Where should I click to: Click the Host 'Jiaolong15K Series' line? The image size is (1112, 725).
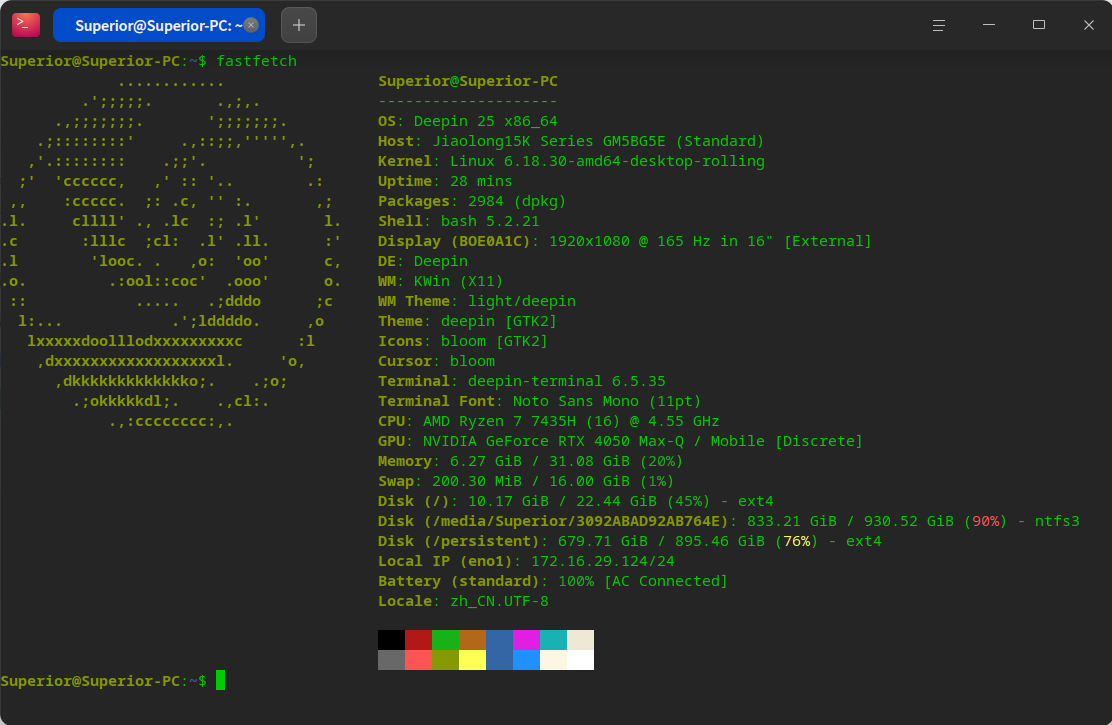click(571, 141)
